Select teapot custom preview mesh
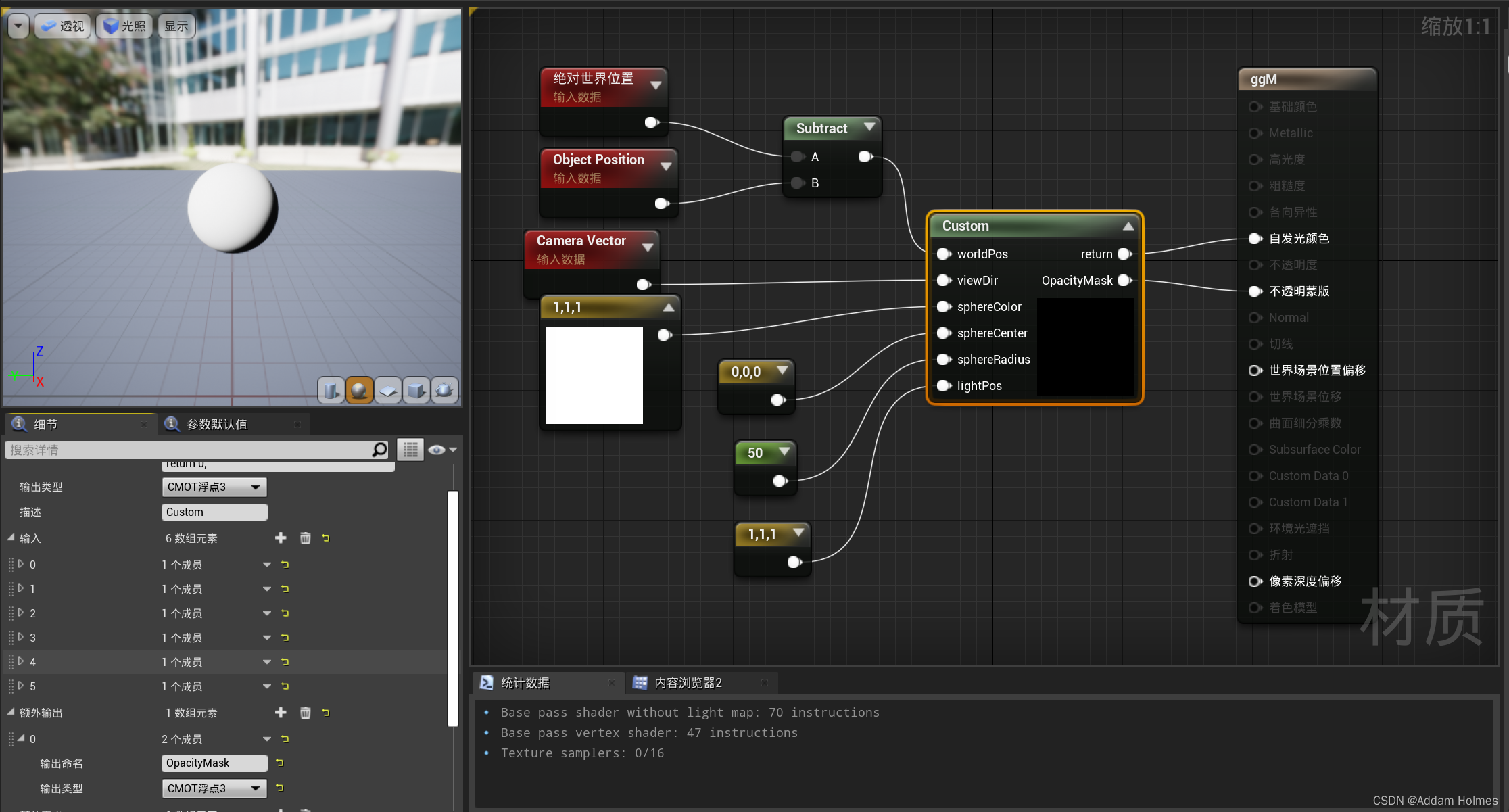The image size is (1509, 812). tap(445, 390)
